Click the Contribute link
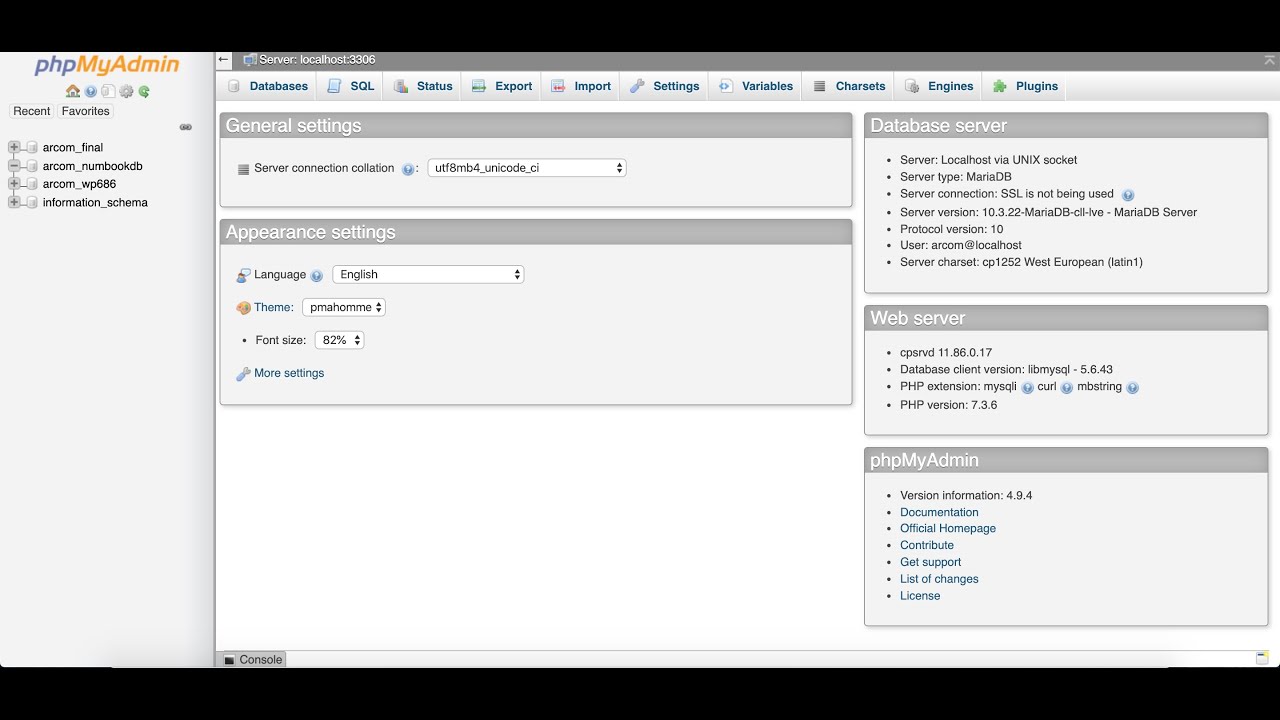The height and width of the screenshot is (720, 1280). [927, 545]
